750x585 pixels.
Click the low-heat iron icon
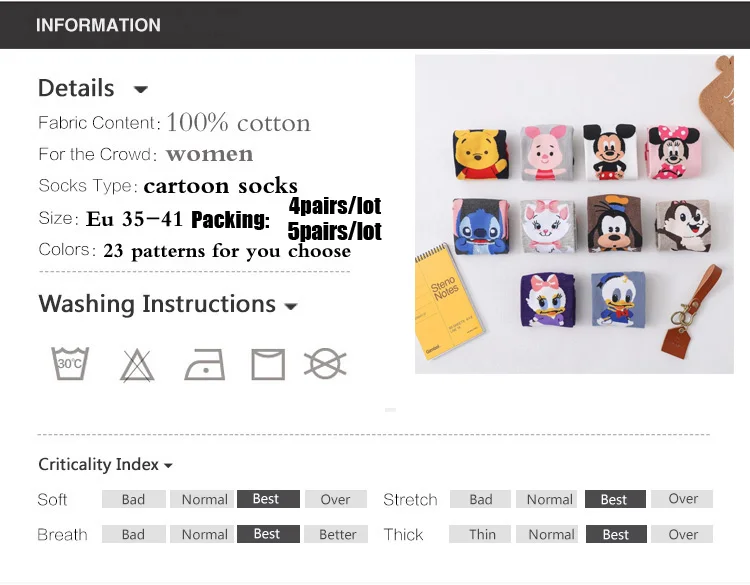pos(205,364)
